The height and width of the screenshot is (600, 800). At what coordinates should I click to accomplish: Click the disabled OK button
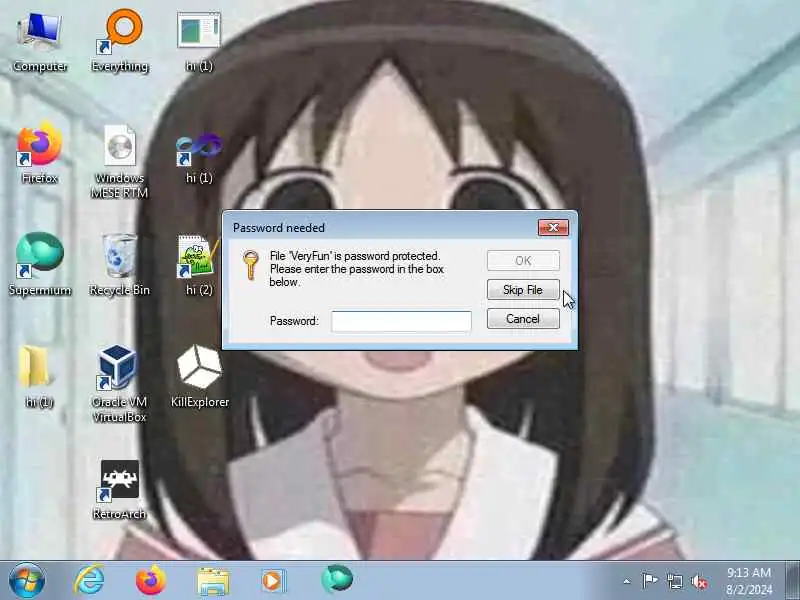tap(523, 261)
